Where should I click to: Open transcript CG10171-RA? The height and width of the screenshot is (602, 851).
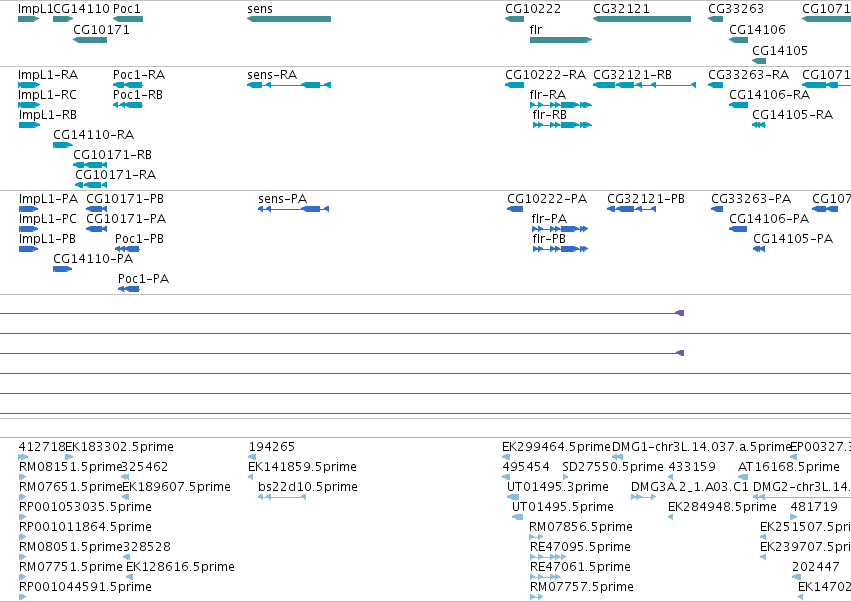116,175
